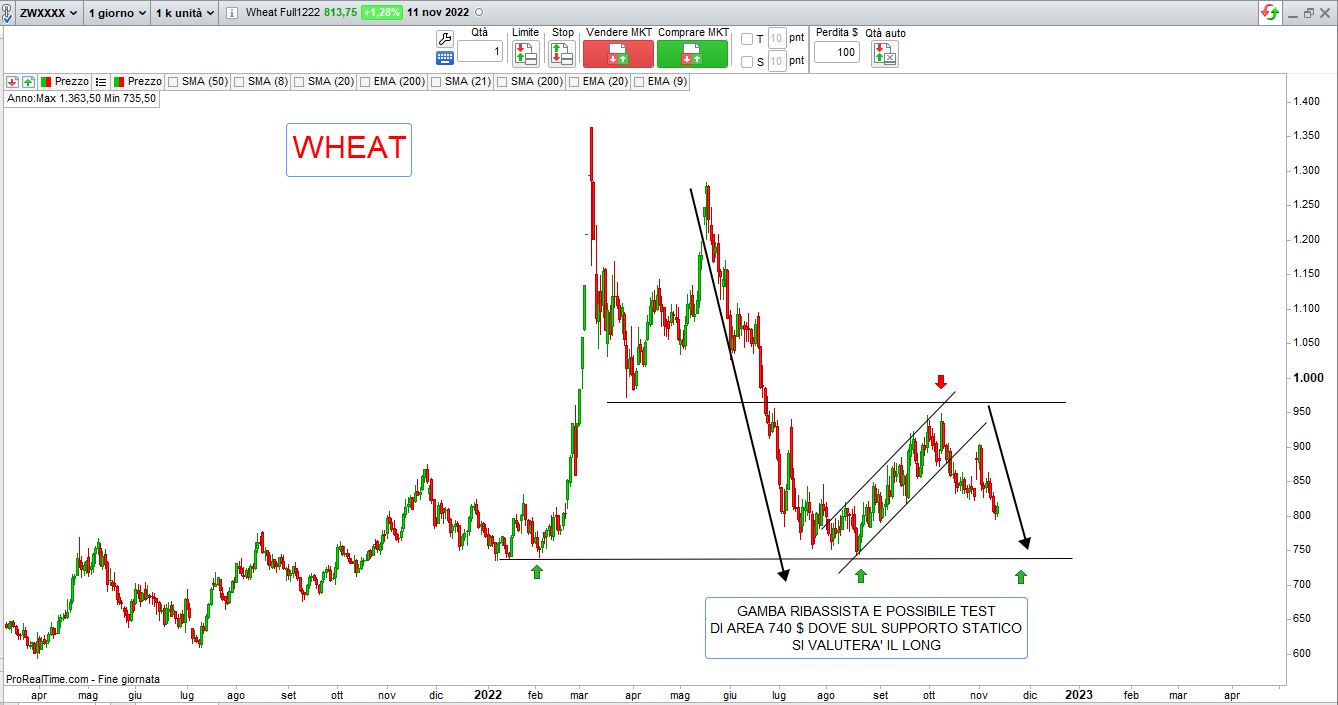Viewport: 1338px width, 705px height.
Task: Click the 813,75 last price
Action: tap(341, 13)
